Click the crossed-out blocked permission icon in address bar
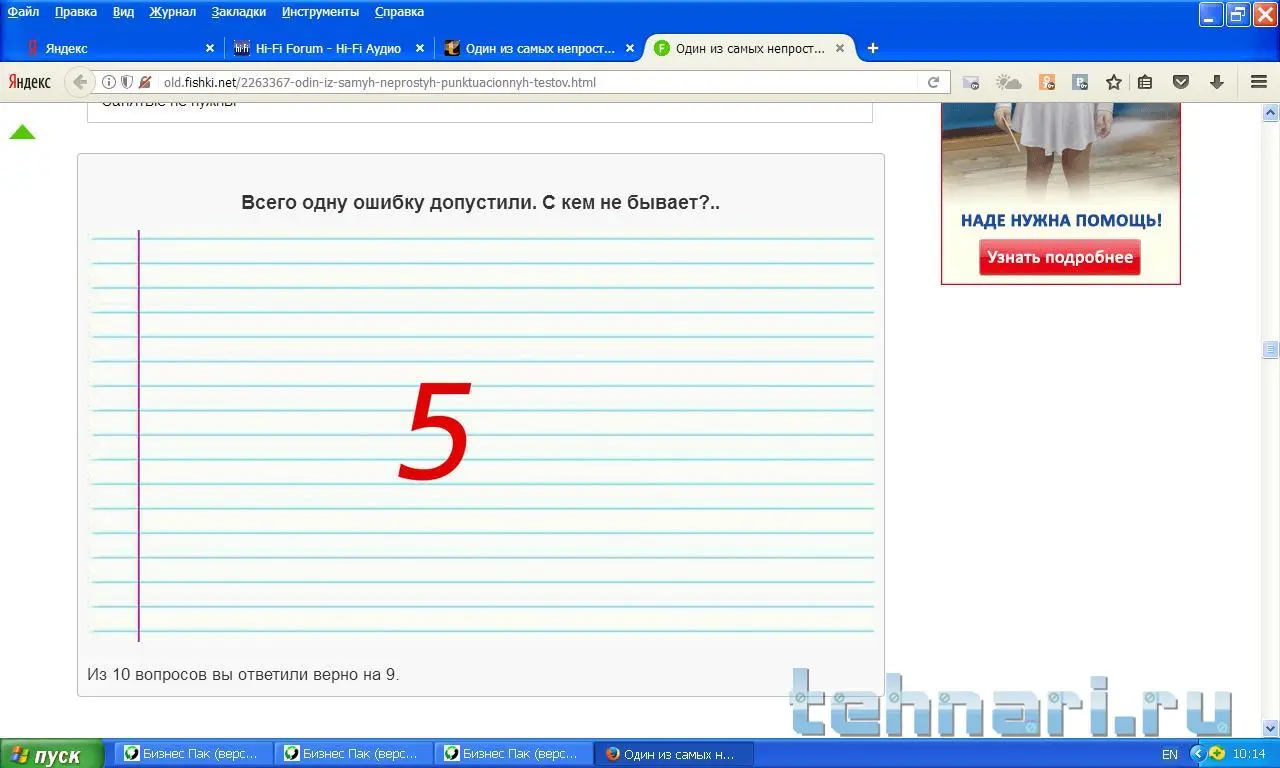 (146, 82)
